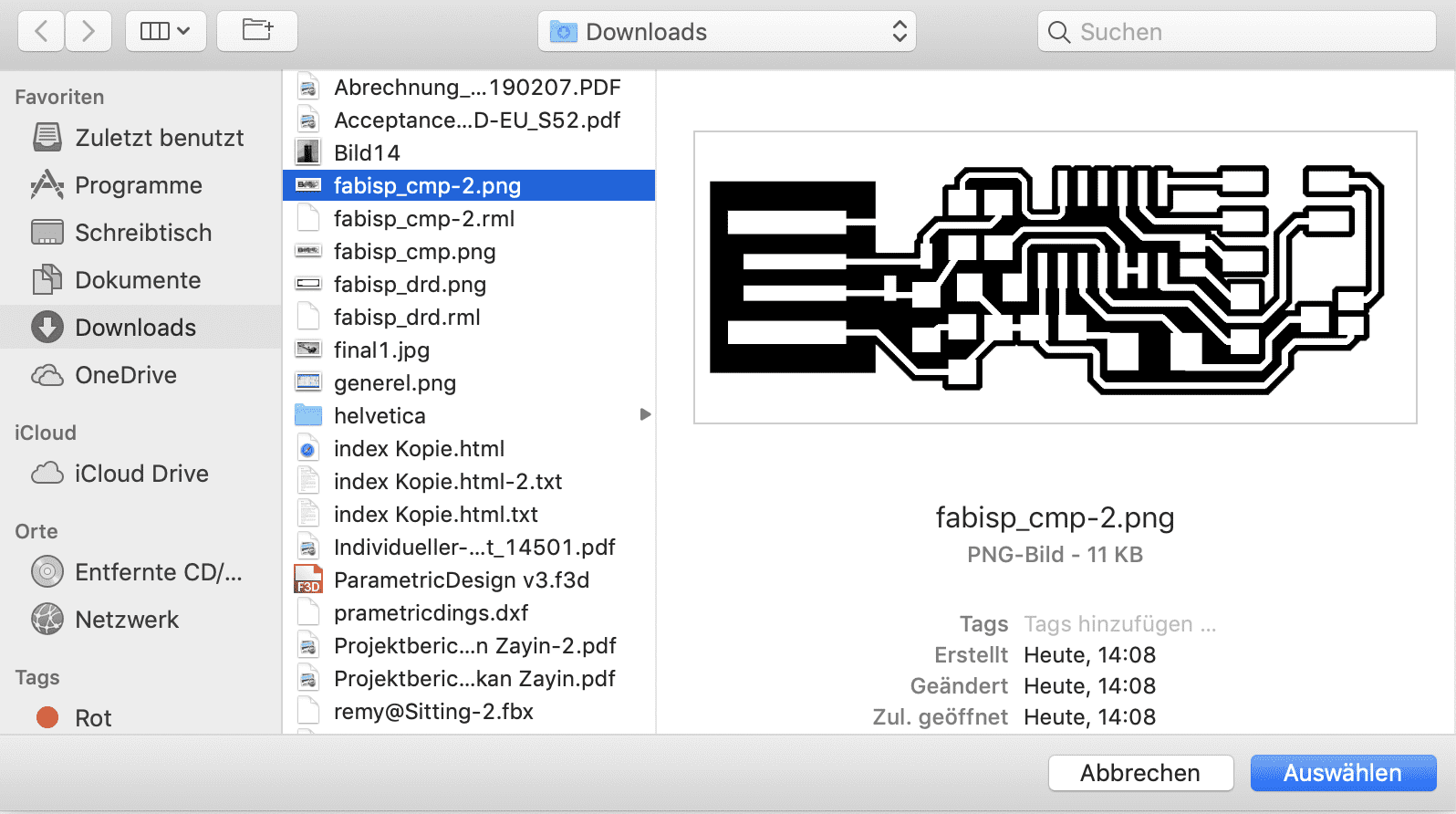Open the Downloads location popup menu
The width and height of the screenshot is (1456, 814).
[x=727, y=32]
